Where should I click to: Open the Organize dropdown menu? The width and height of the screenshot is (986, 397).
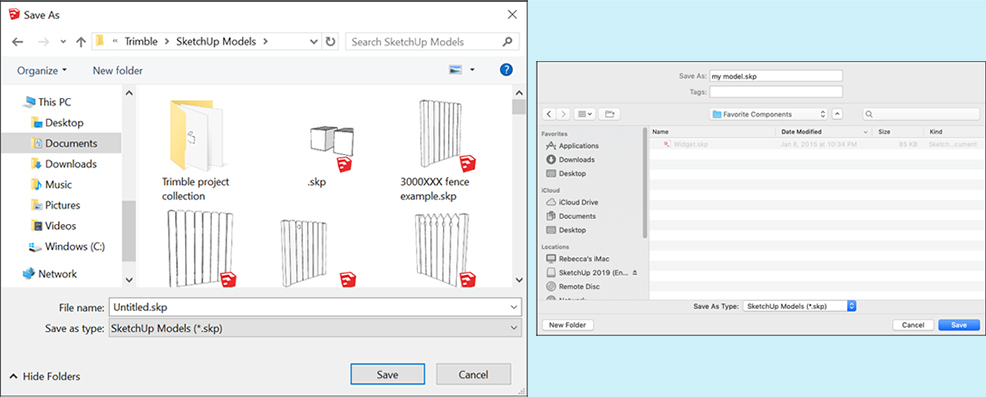(x=42, y=70)
